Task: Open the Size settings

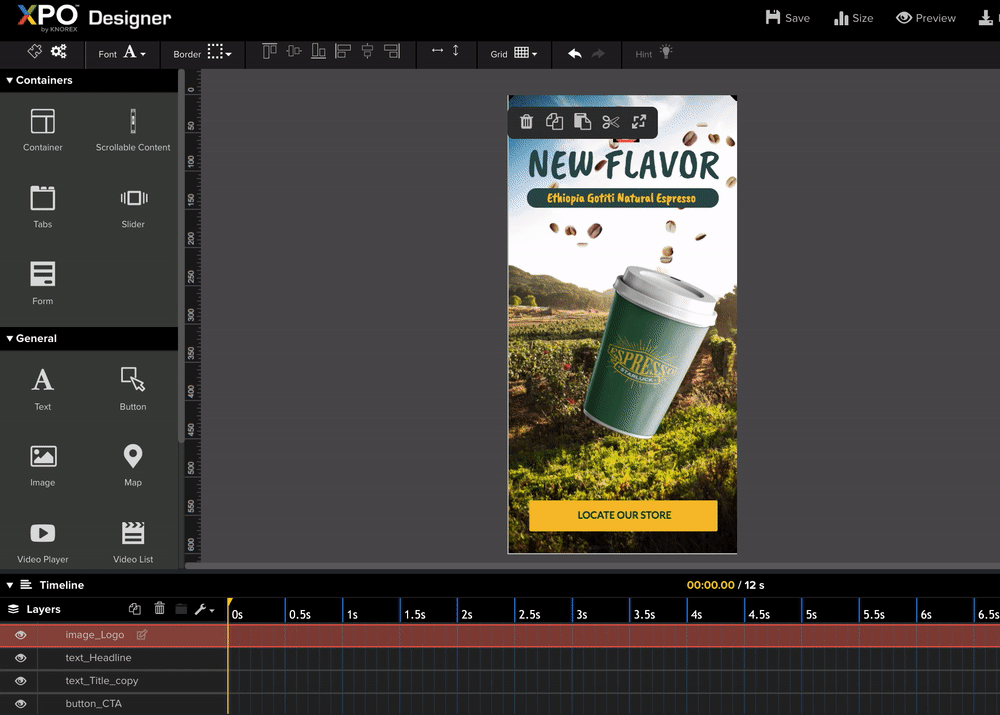Action: (x=853, y=18)
